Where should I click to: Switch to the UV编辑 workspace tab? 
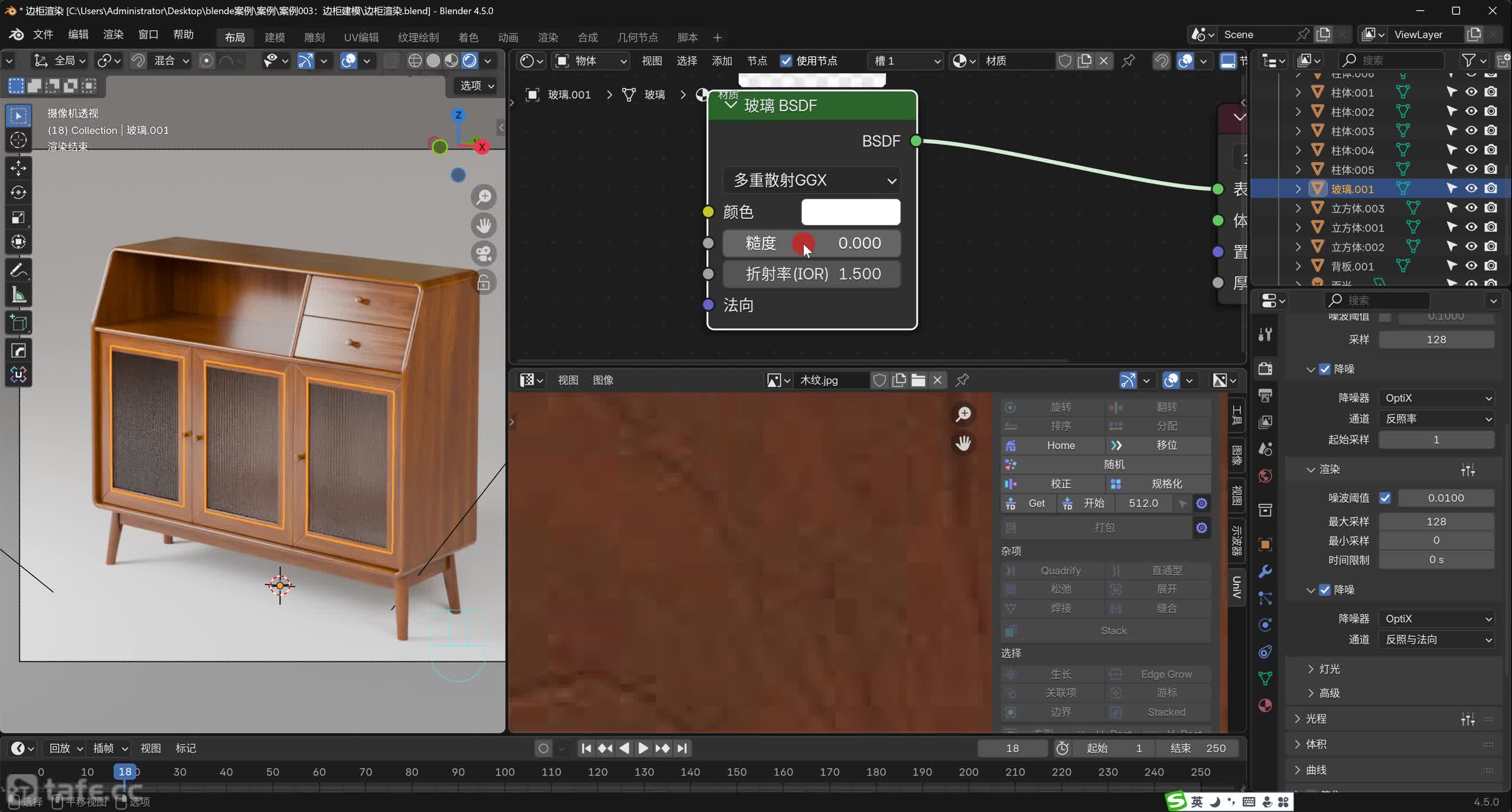[361, 37]
